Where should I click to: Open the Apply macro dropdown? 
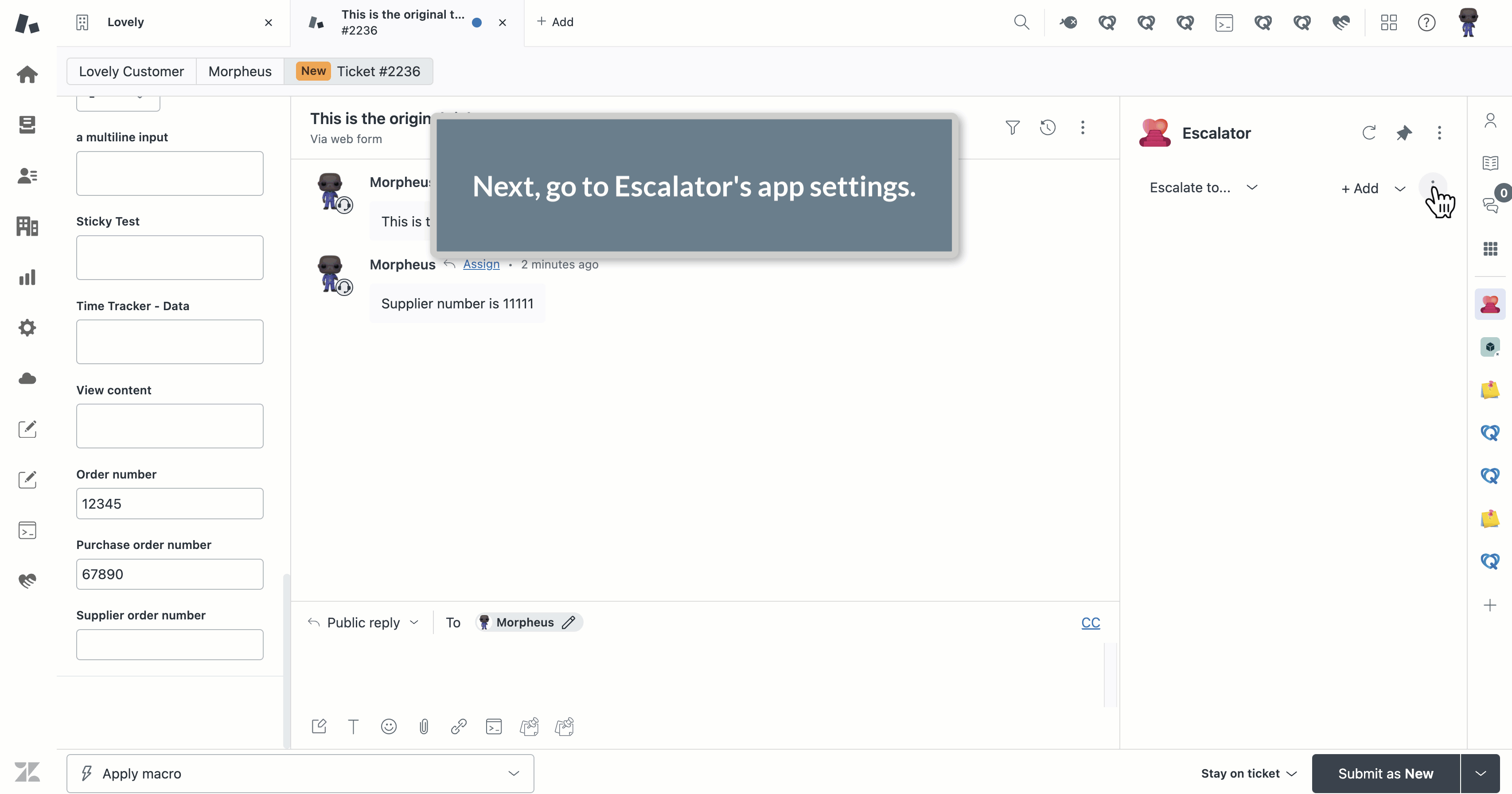click(x=300, y=774)
